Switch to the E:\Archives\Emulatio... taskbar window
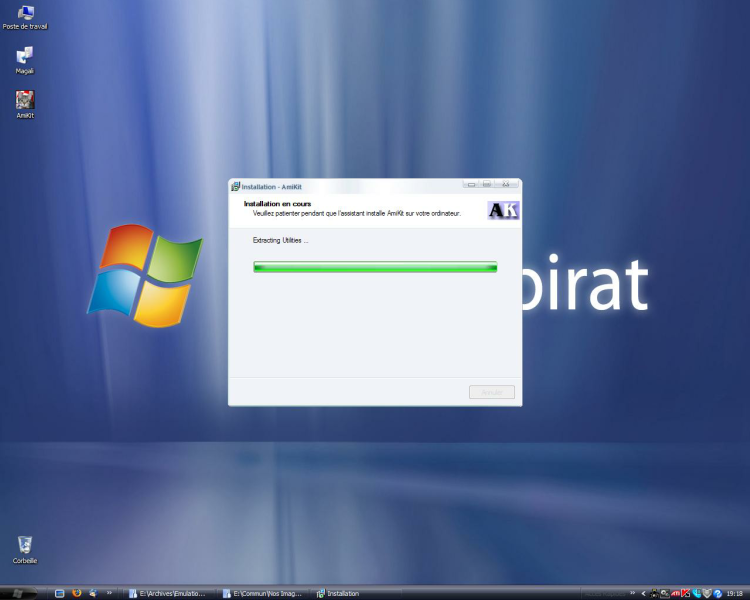This screenshot has height=600, width=750. [x=167, y=593]
